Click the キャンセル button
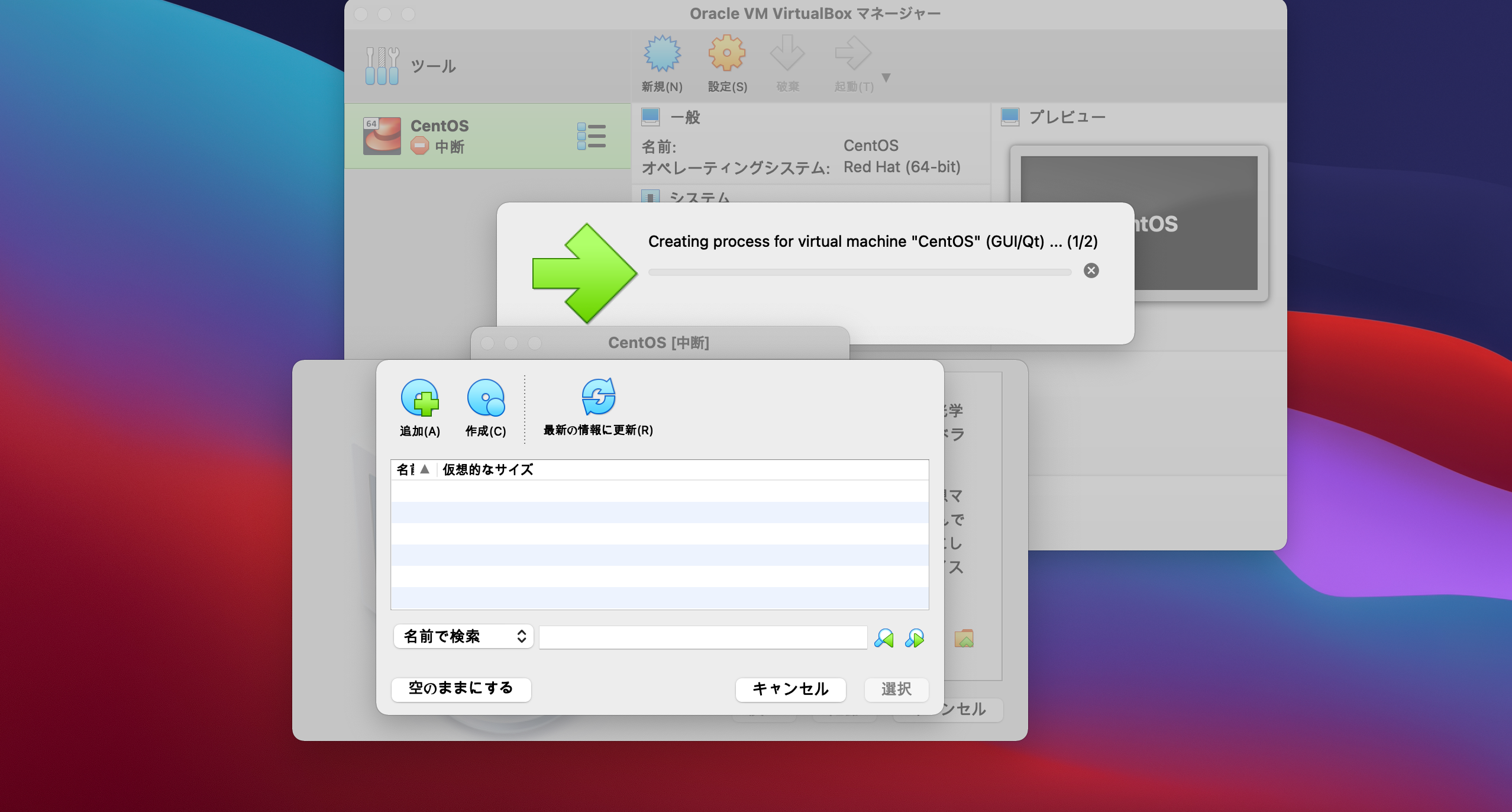This screenshot has width=1512, height=812. 790,689
